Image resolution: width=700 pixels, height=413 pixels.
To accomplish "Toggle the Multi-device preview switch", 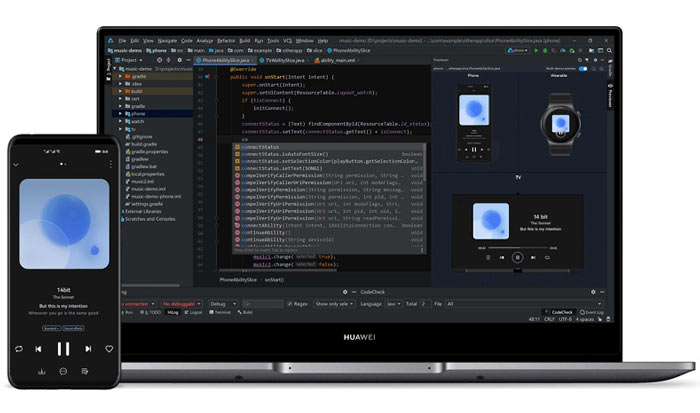I will click(583, 69).
